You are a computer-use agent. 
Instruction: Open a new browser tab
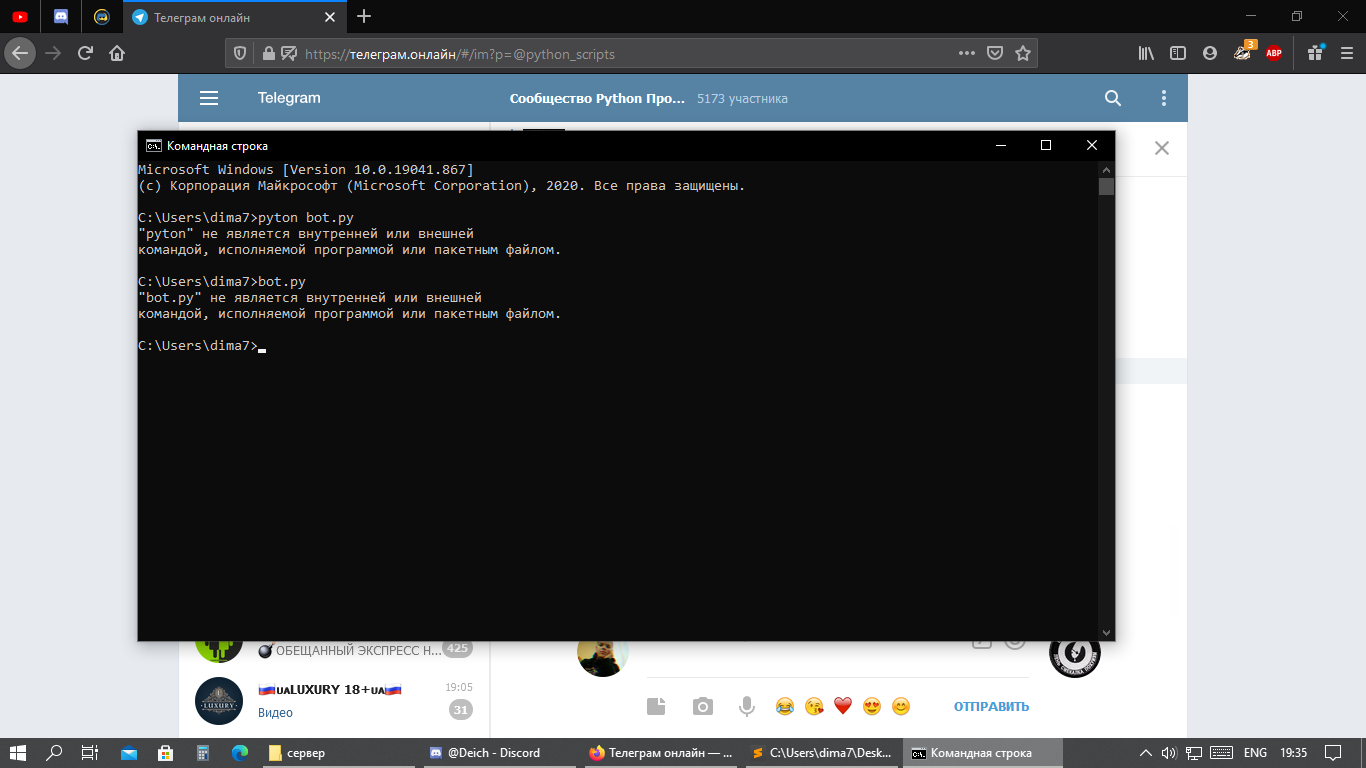pos(364,17)
